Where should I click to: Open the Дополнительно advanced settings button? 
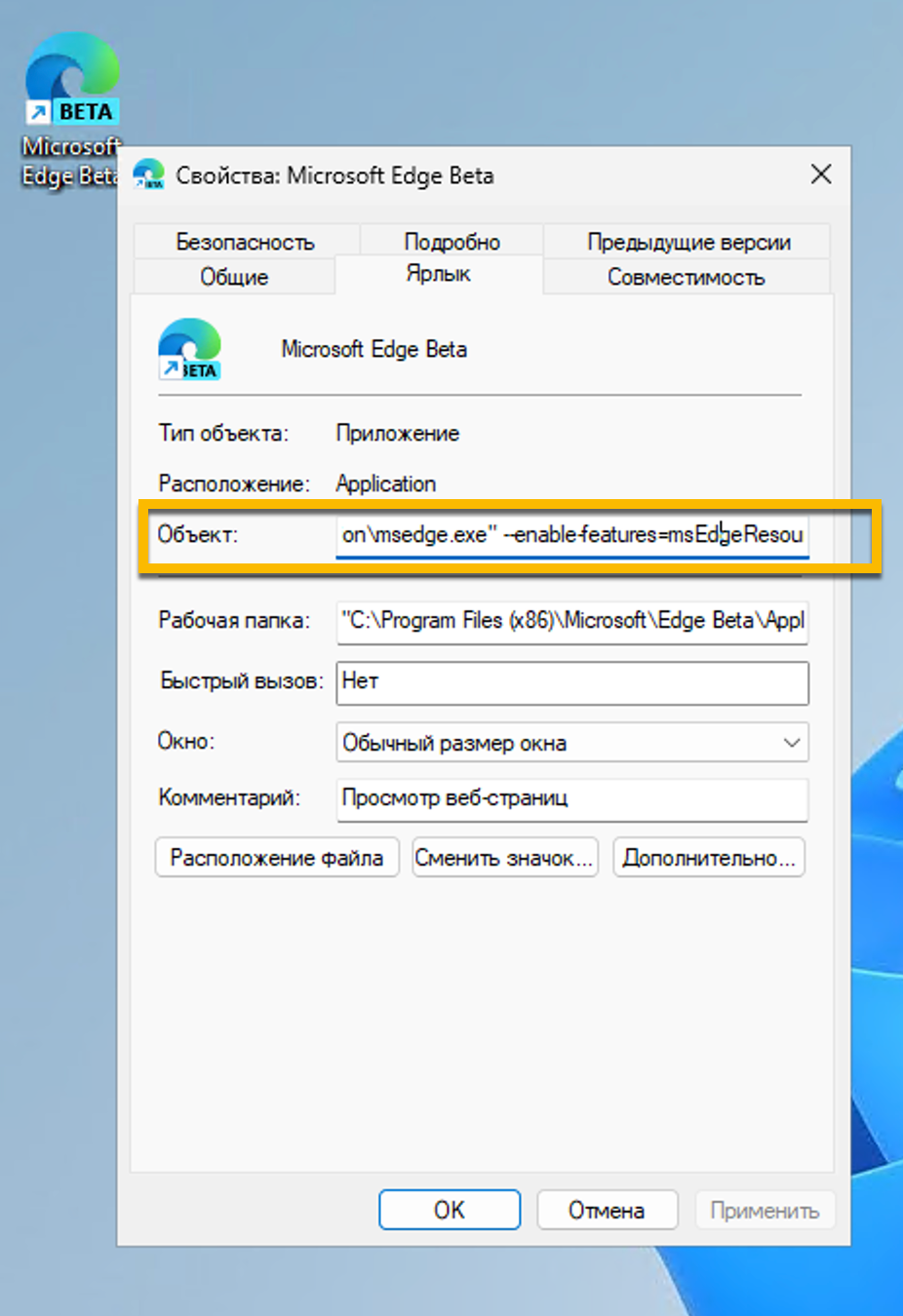coord(709,858)
